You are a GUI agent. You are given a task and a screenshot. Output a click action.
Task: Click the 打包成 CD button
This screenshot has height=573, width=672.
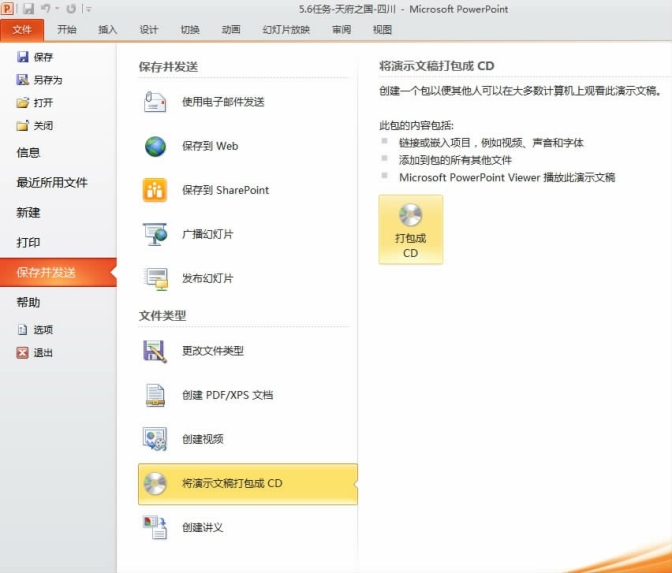[x=411, y=230]
